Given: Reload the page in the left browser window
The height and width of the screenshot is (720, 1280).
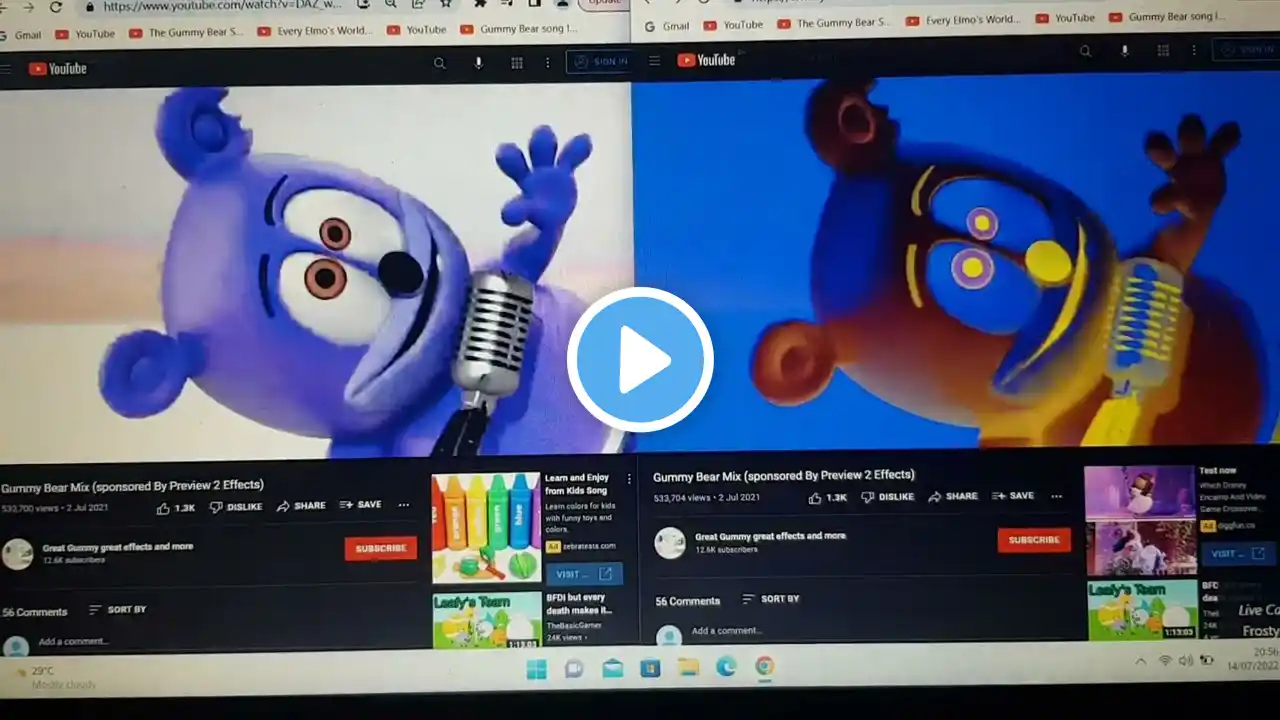Looking at the screenshot, I should (56, 7).
